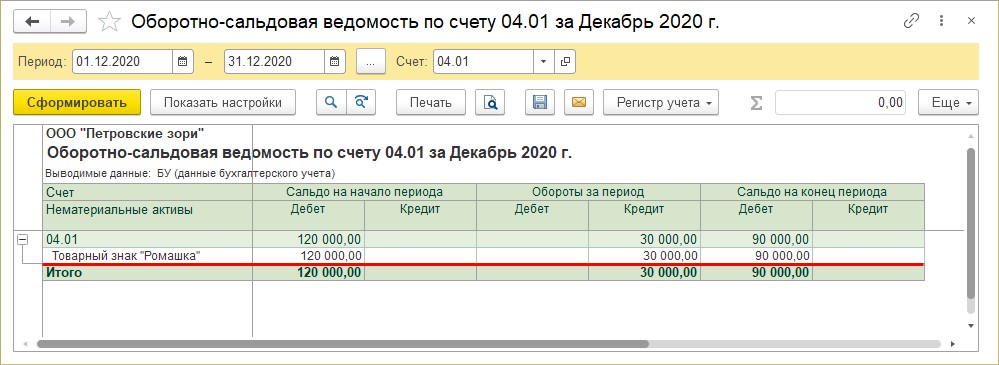The height and width of the screenshot is (365, 999).
Task: Open the account 04.01 in new window icon
Action: [564, 62]
